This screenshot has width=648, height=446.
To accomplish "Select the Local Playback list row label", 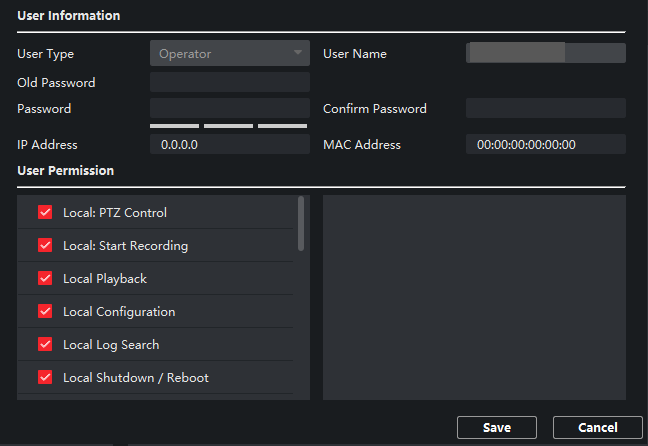I will tap(105, 279).
